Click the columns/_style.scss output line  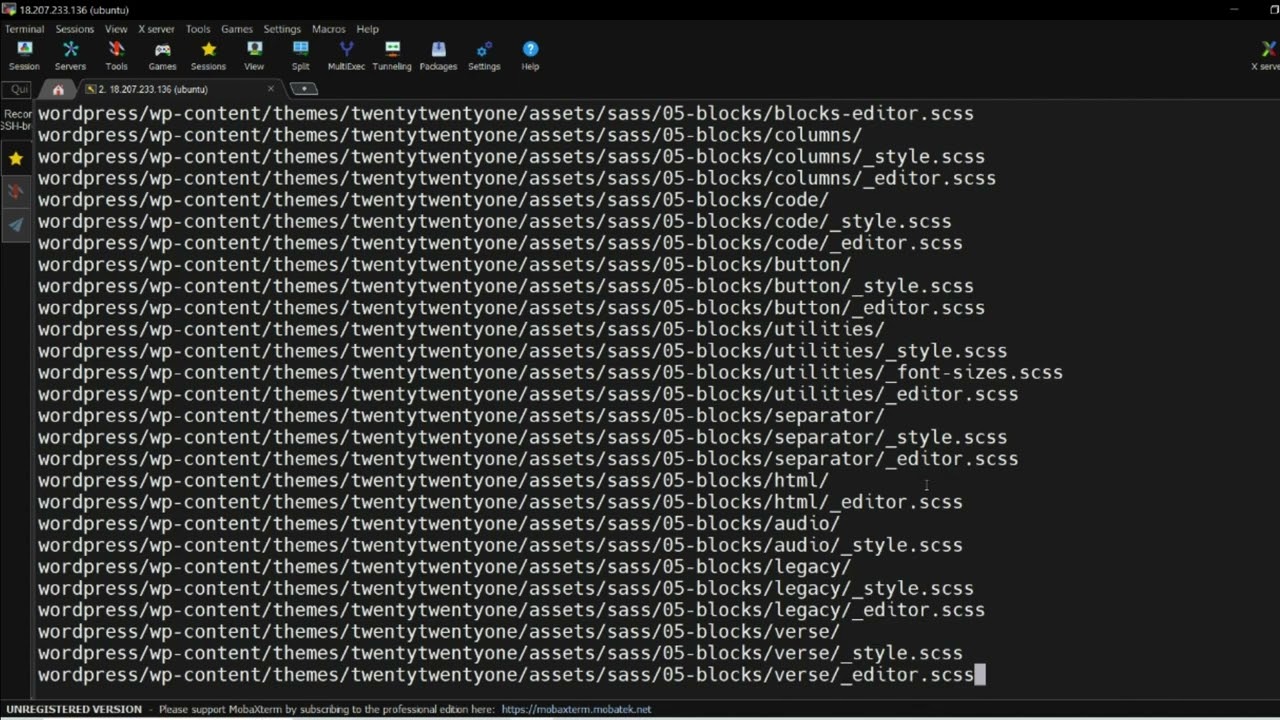(511, 157)
